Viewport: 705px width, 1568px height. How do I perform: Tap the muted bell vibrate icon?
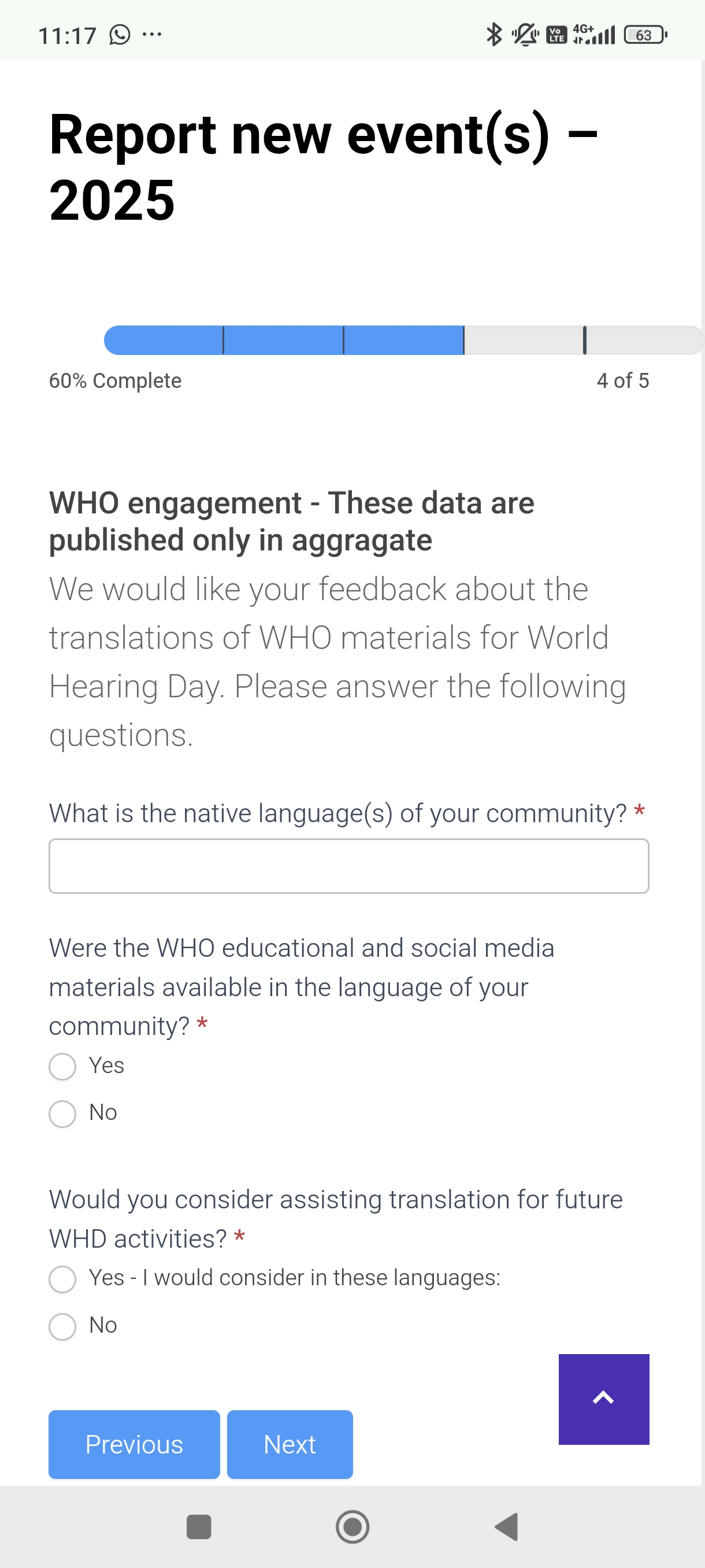tap(525, 35)
